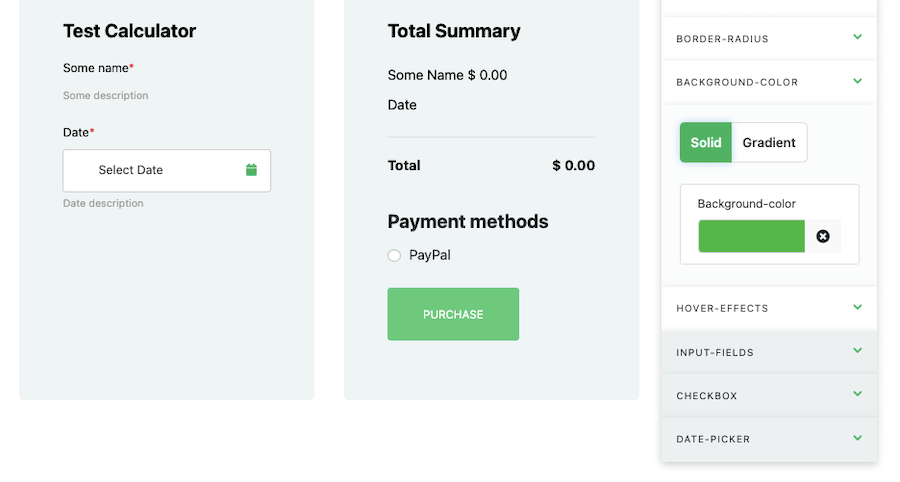
Task: Click the Input-Fields chevron arrow
Action: tap(857, 351)
